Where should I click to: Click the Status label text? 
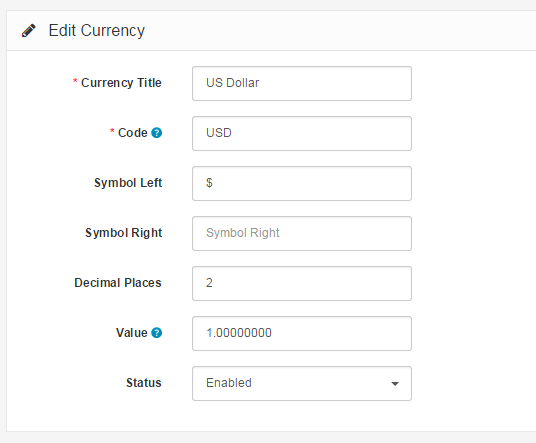pyautogui.click(x=144, y=383)
